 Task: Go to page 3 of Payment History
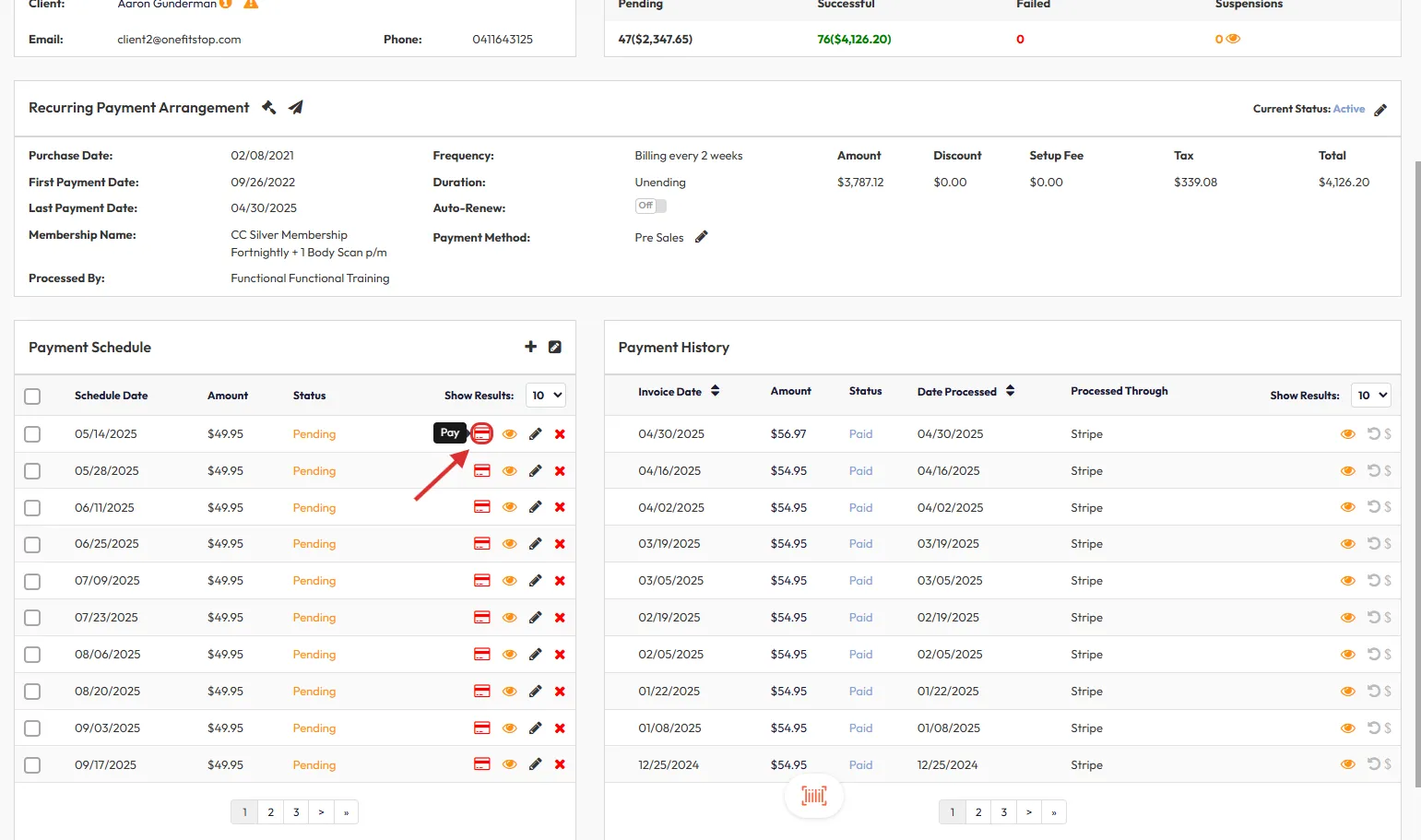pyautogui.click(x=1003, y=812)
